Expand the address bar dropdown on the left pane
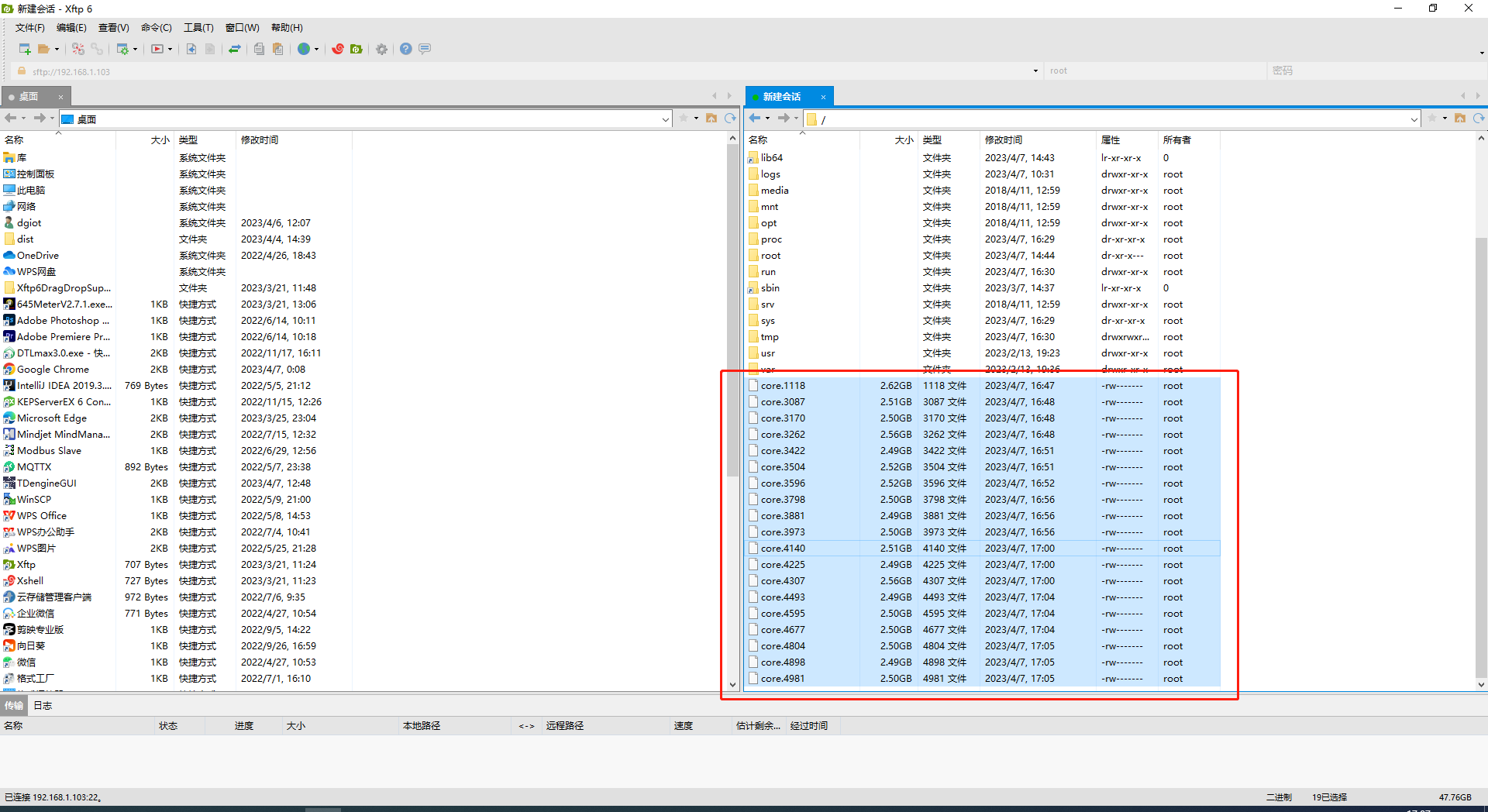 (665, 119)
